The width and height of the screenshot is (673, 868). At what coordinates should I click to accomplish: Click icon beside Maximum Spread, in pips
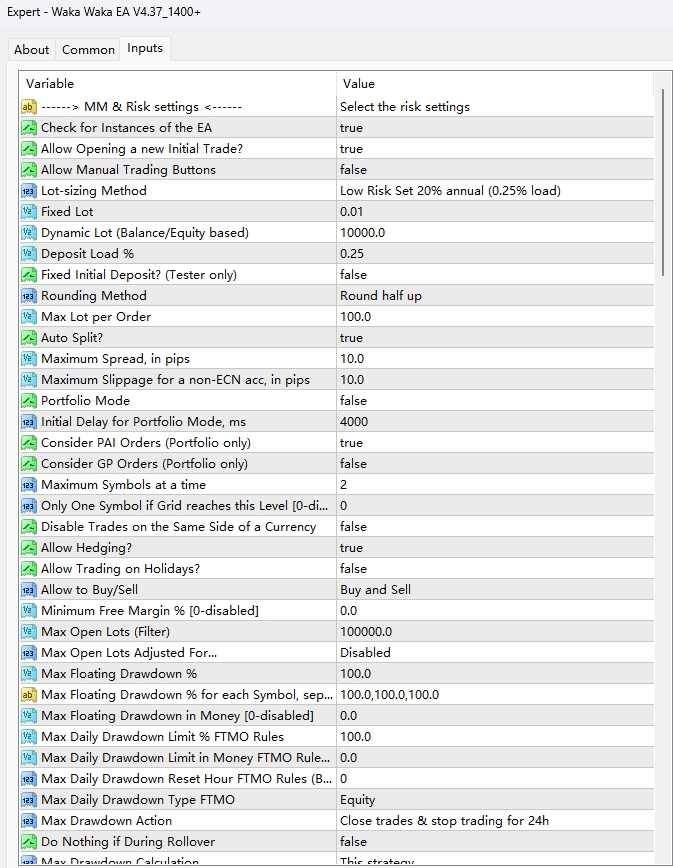(29, 359)
